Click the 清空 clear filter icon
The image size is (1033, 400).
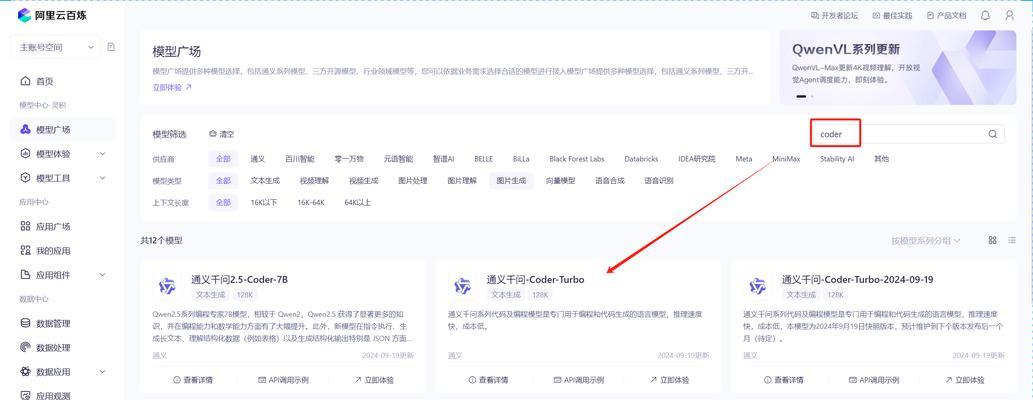213,134
